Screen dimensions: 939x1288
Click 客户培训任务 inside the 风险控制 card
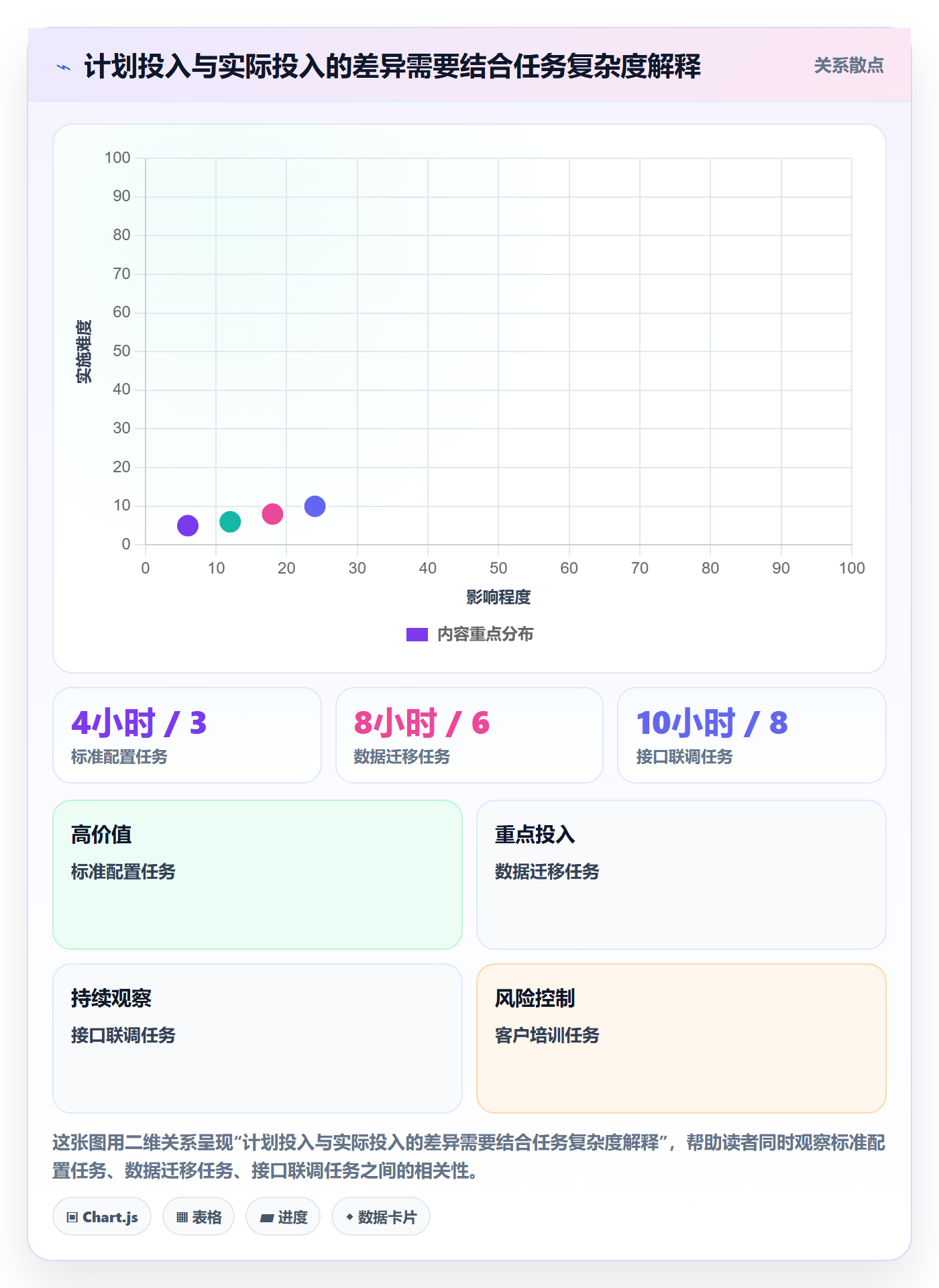pyautogui.click(x=547, y=1035)
